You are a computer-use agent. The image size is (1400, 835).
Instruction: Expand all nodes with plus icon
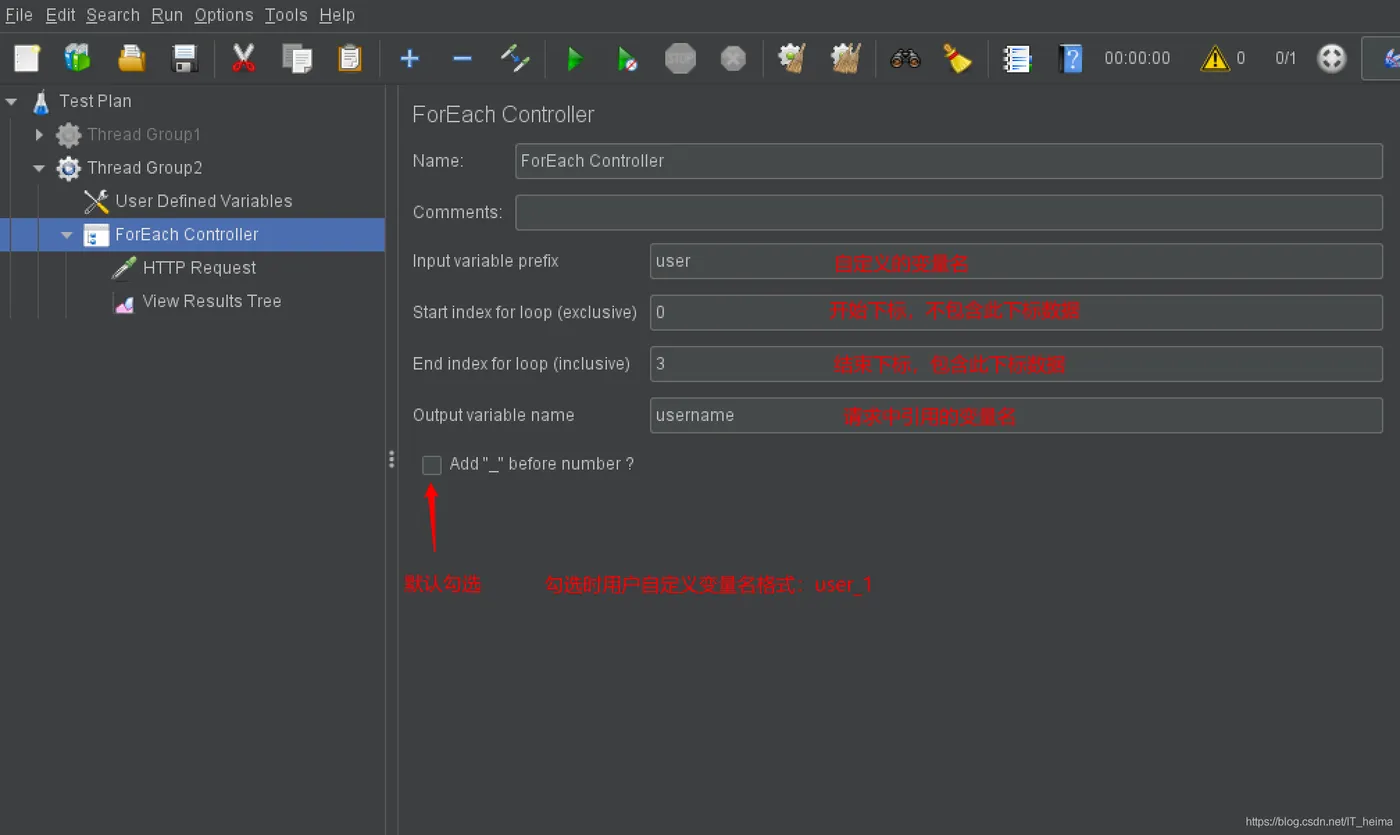tap(409, 59)
